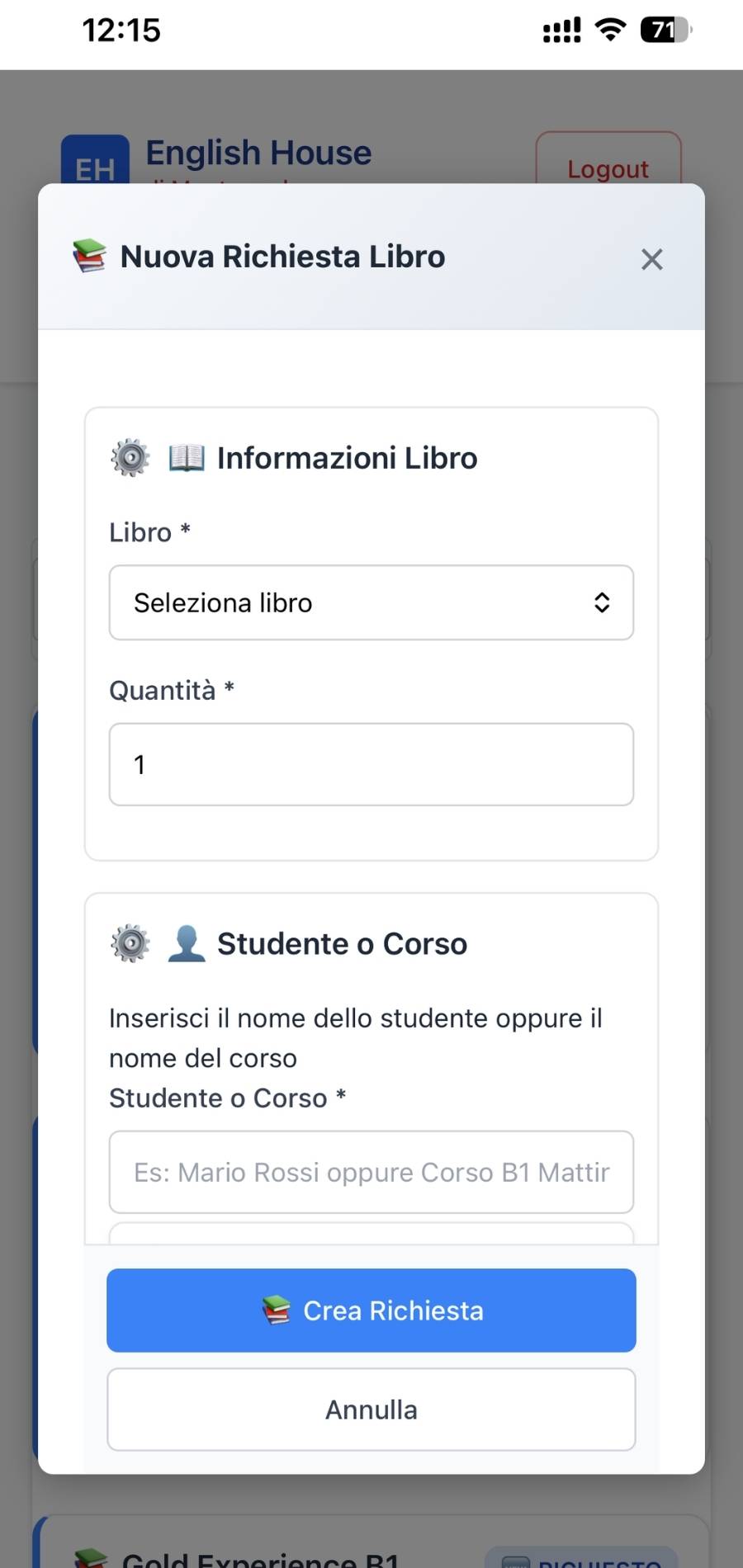This screenshot has width=743, height=1568.
Task: Tap the EH logo badge
Action: pos(95,161)
